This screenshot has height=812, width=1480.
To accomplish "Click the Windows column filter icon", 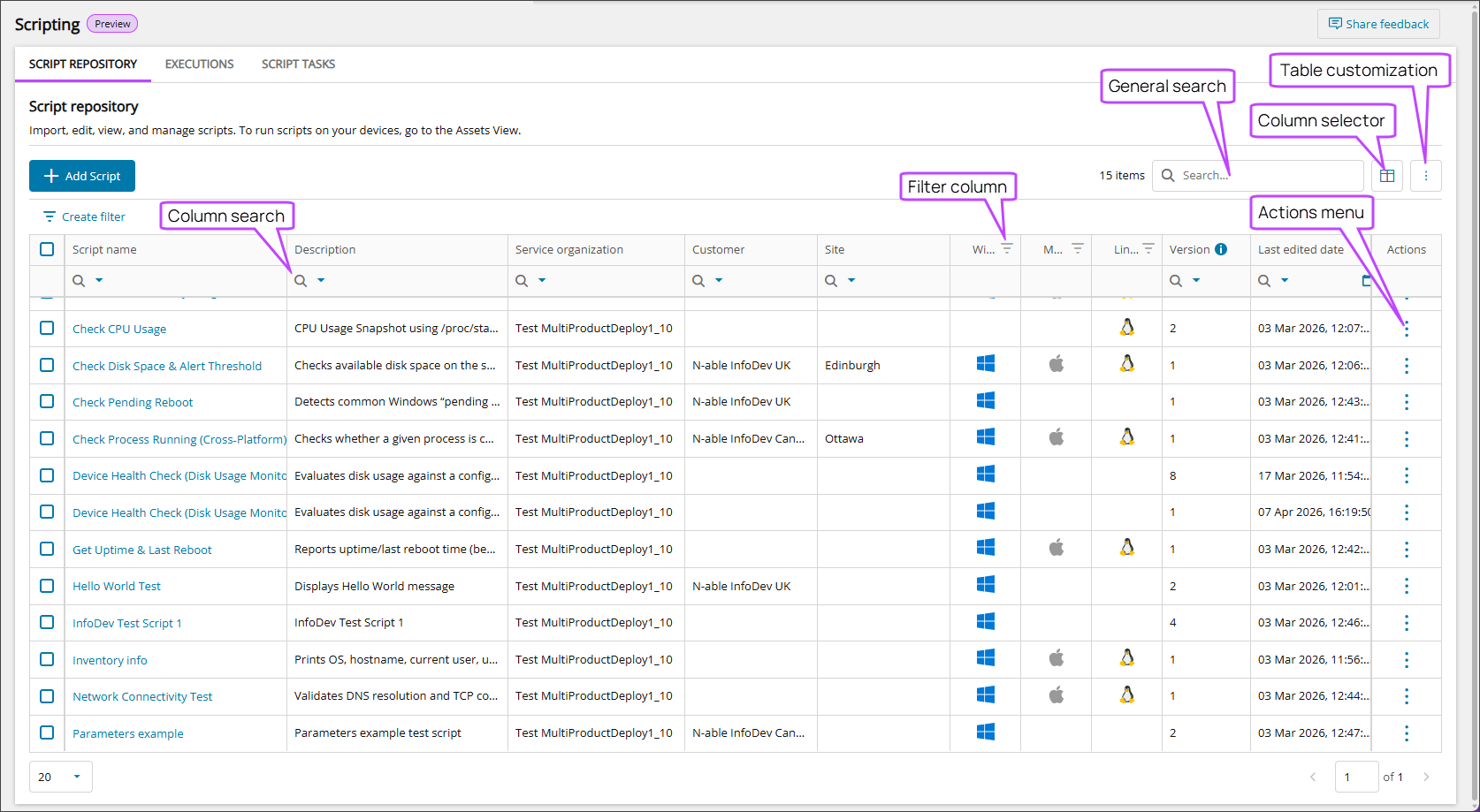I will [x=1007, y=249].
